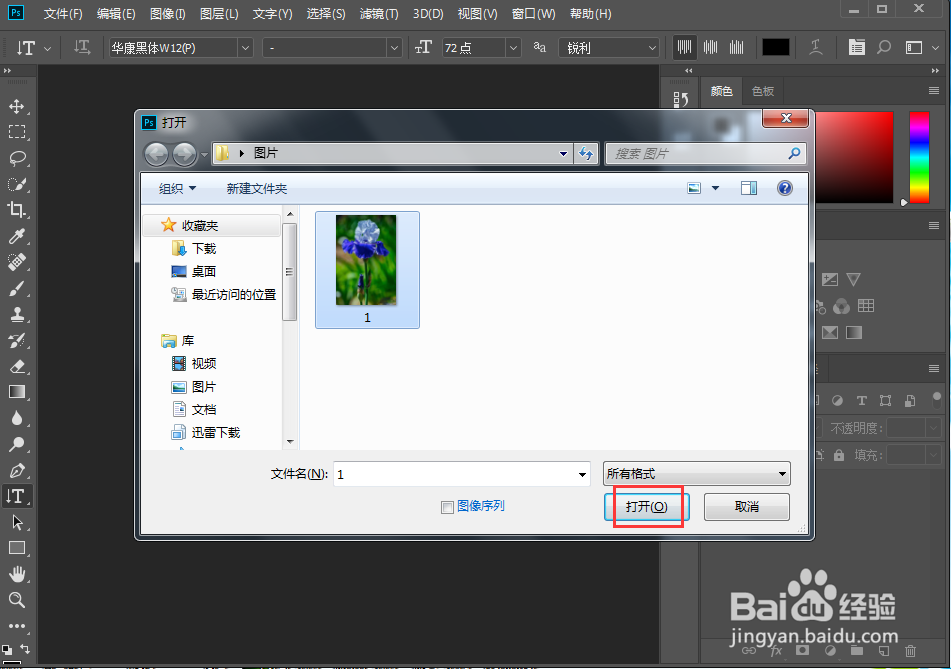951x669 pixels.
Task: Select the Lasso tool
Action: [16, 158]
